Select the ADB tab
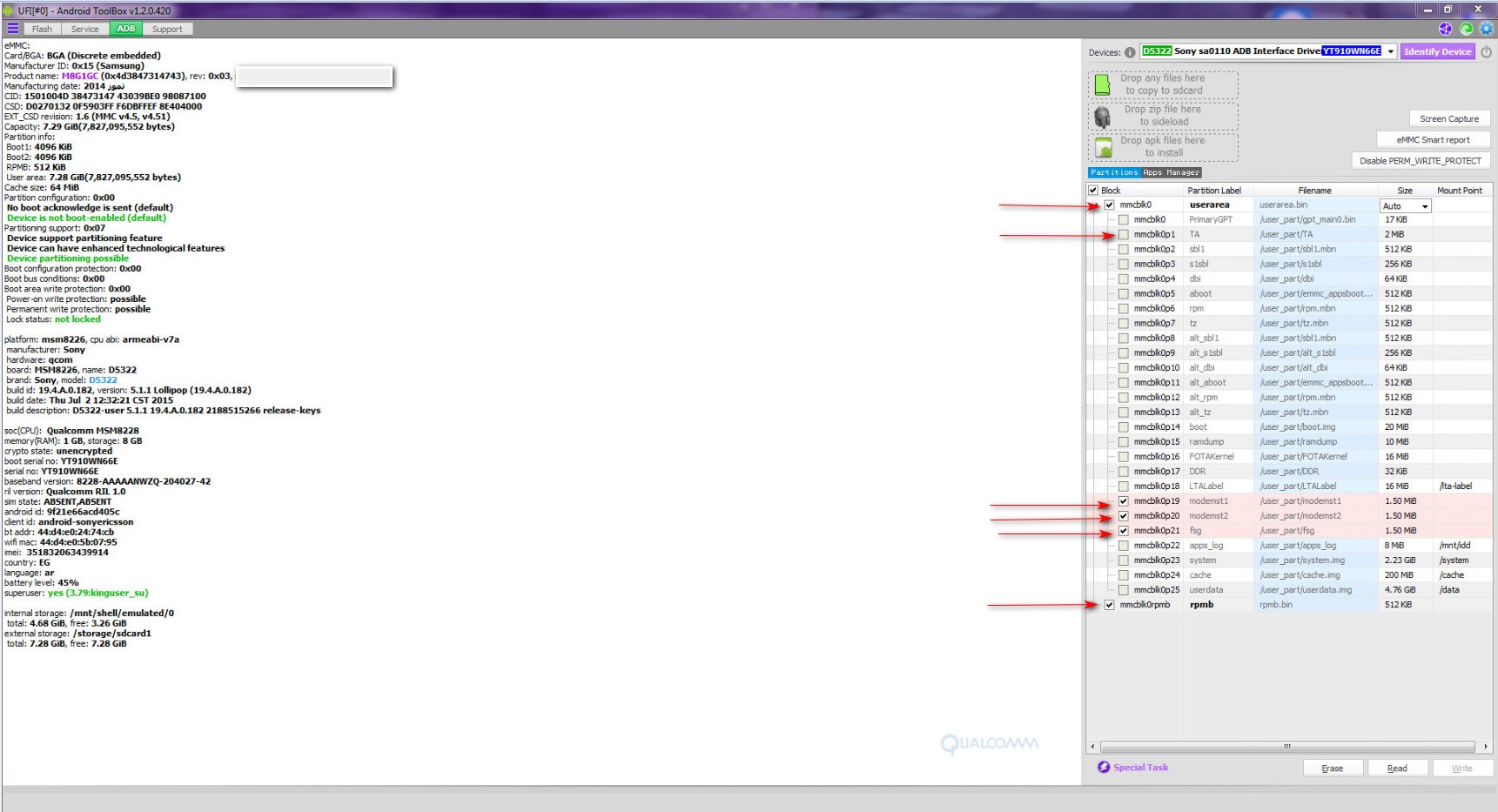This screenshot has width=1498, height=812. 126,29
